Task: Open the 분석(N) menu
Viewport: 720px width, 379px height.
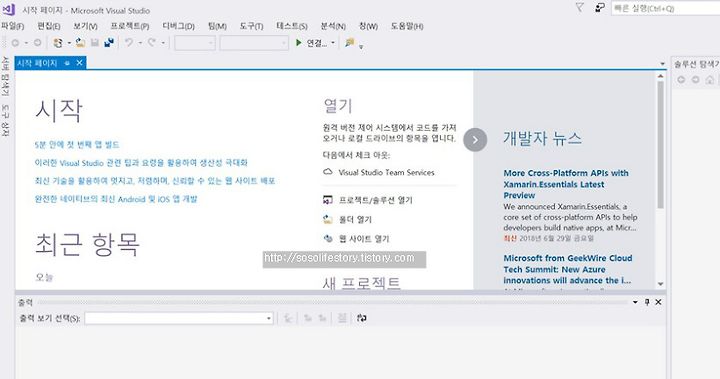Action: click(x=333, y=26)
